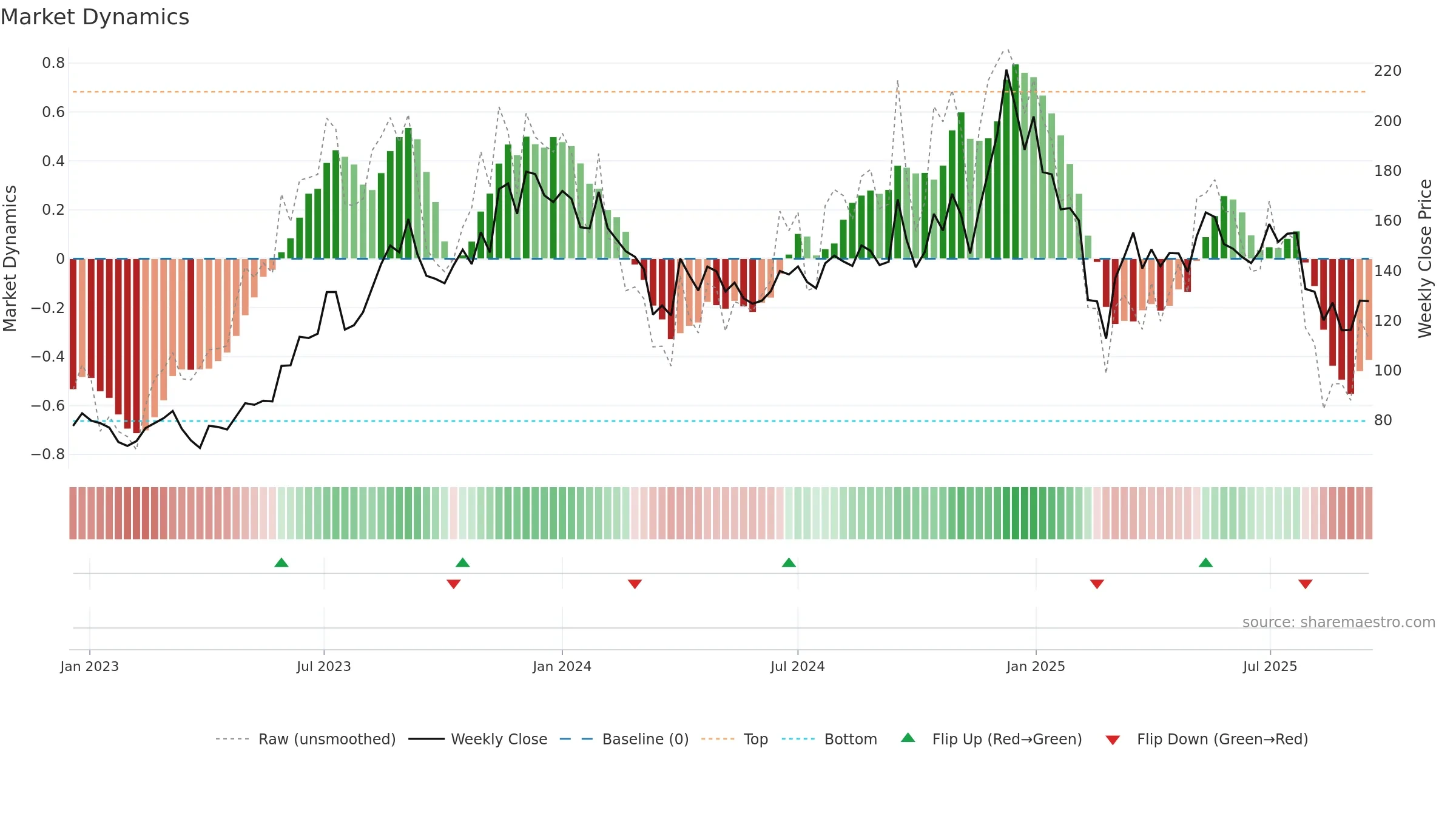Click the red flip-down triangle near Feb 2024
Viewport: 1456px width, 819px height.
coord(635,584)
